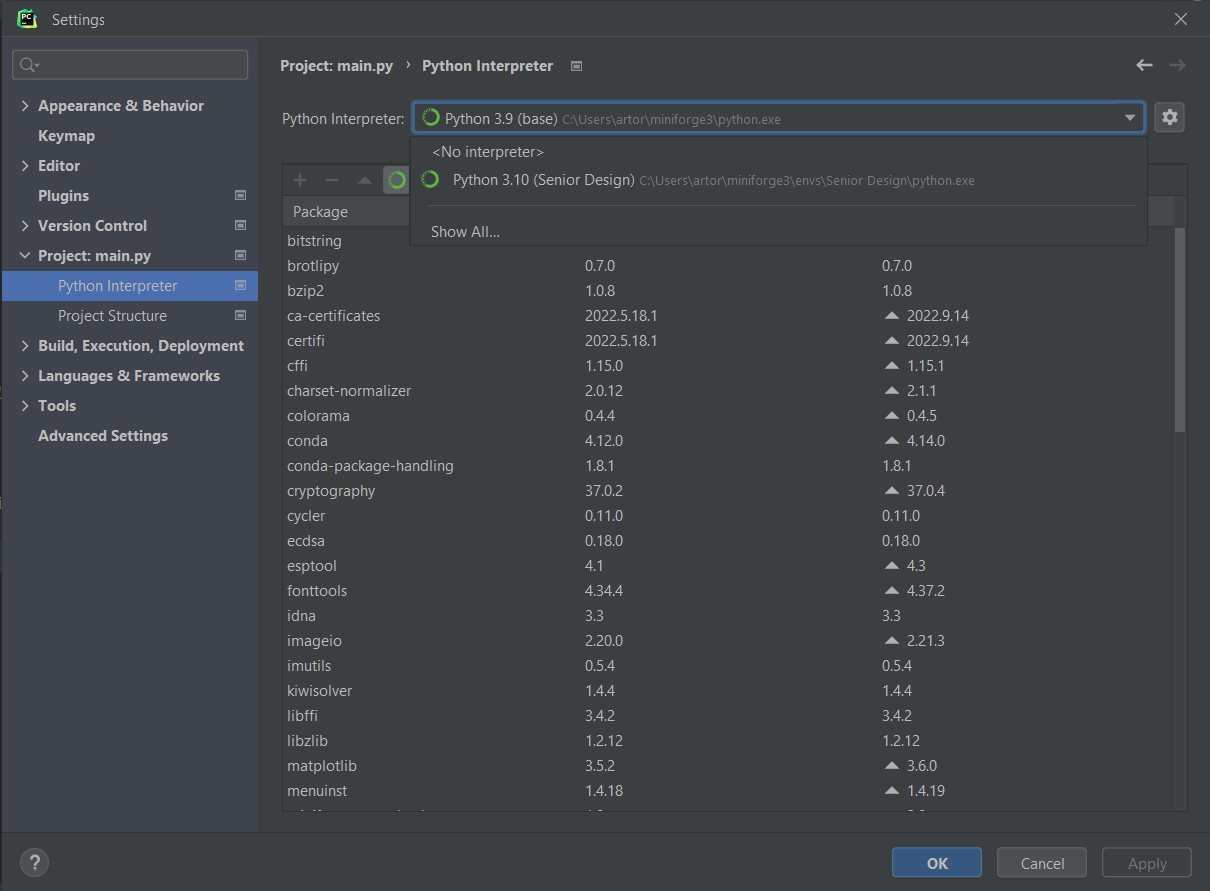Select Python 3.10 (Senior Design) interpreter

pos(778,180)
